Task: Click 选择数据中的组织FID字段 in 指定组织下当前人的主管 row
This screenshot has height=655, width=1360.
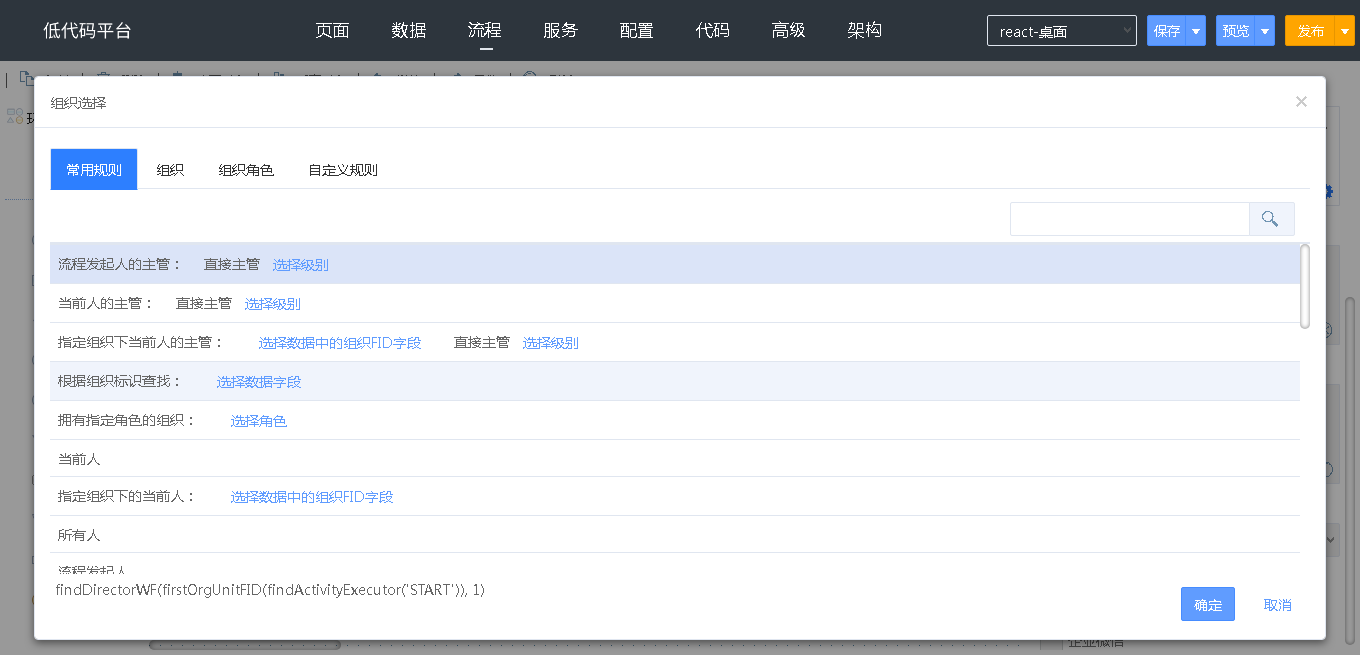Action: coord(340,343)
